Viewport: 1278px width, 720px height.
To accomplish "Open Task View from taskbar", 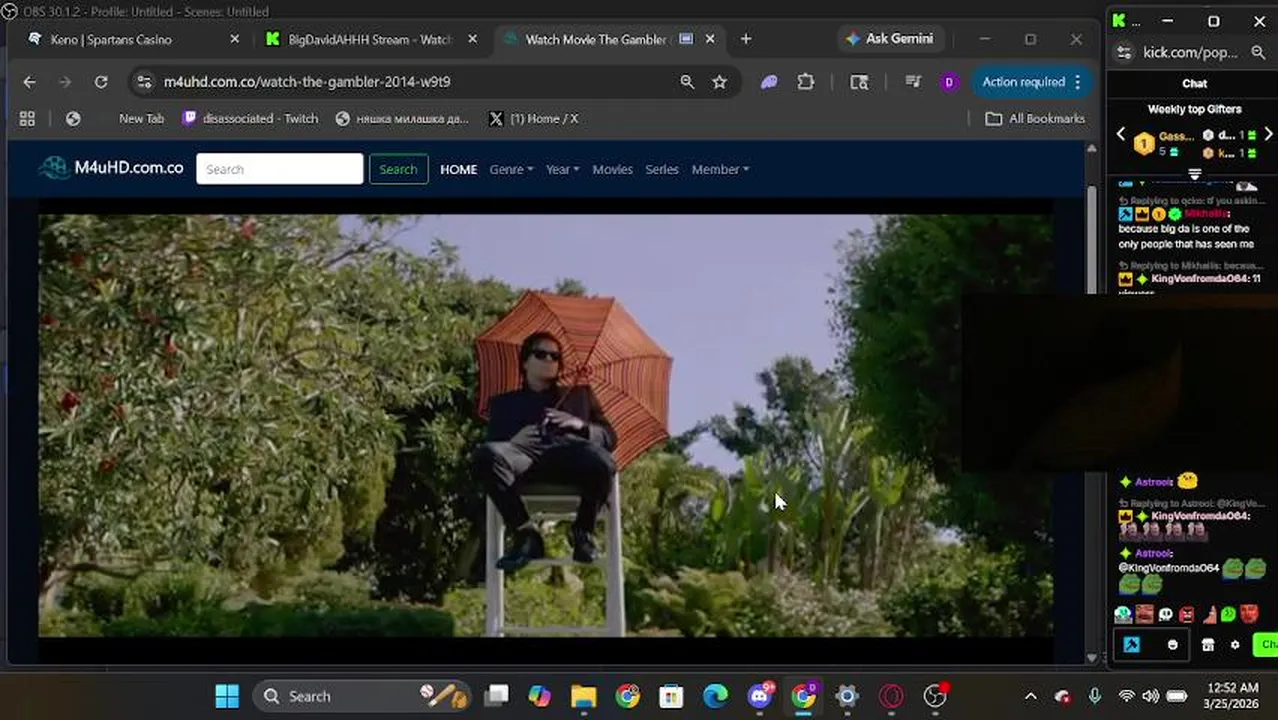I will 496,696.
